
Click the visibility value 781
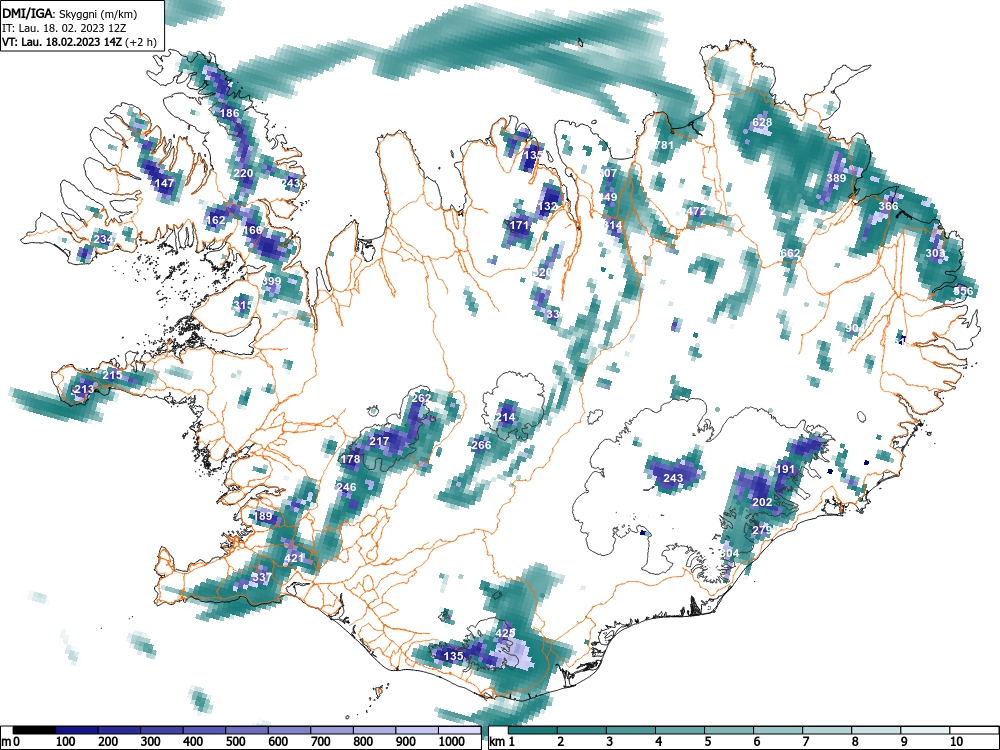coord(664,145)
